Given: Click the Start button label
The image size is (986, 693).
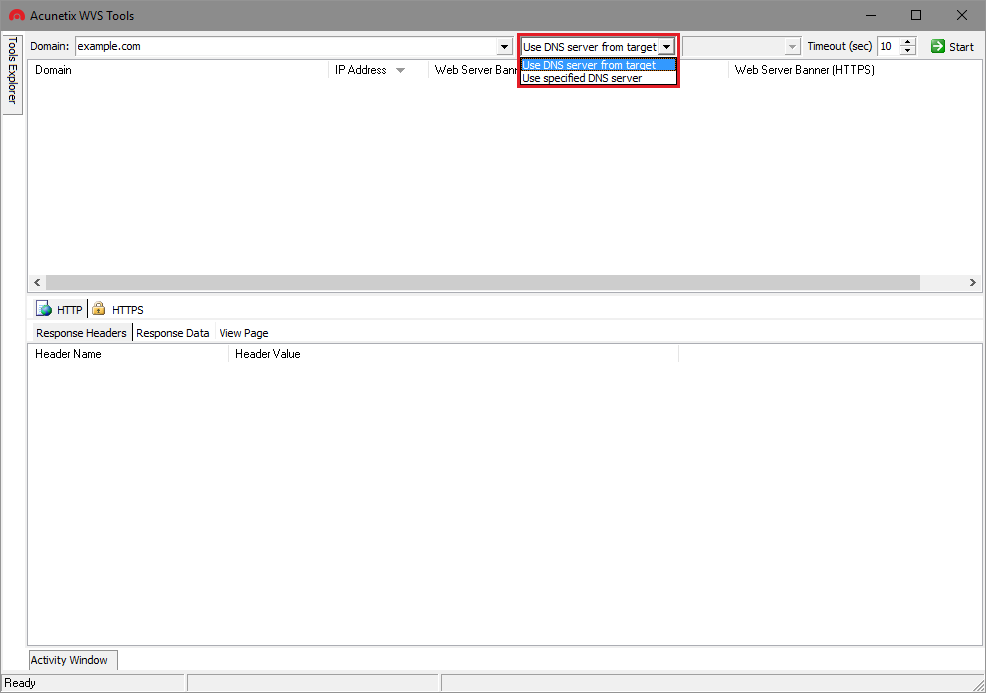Looking at the screenshot, I should click(961, 47).
